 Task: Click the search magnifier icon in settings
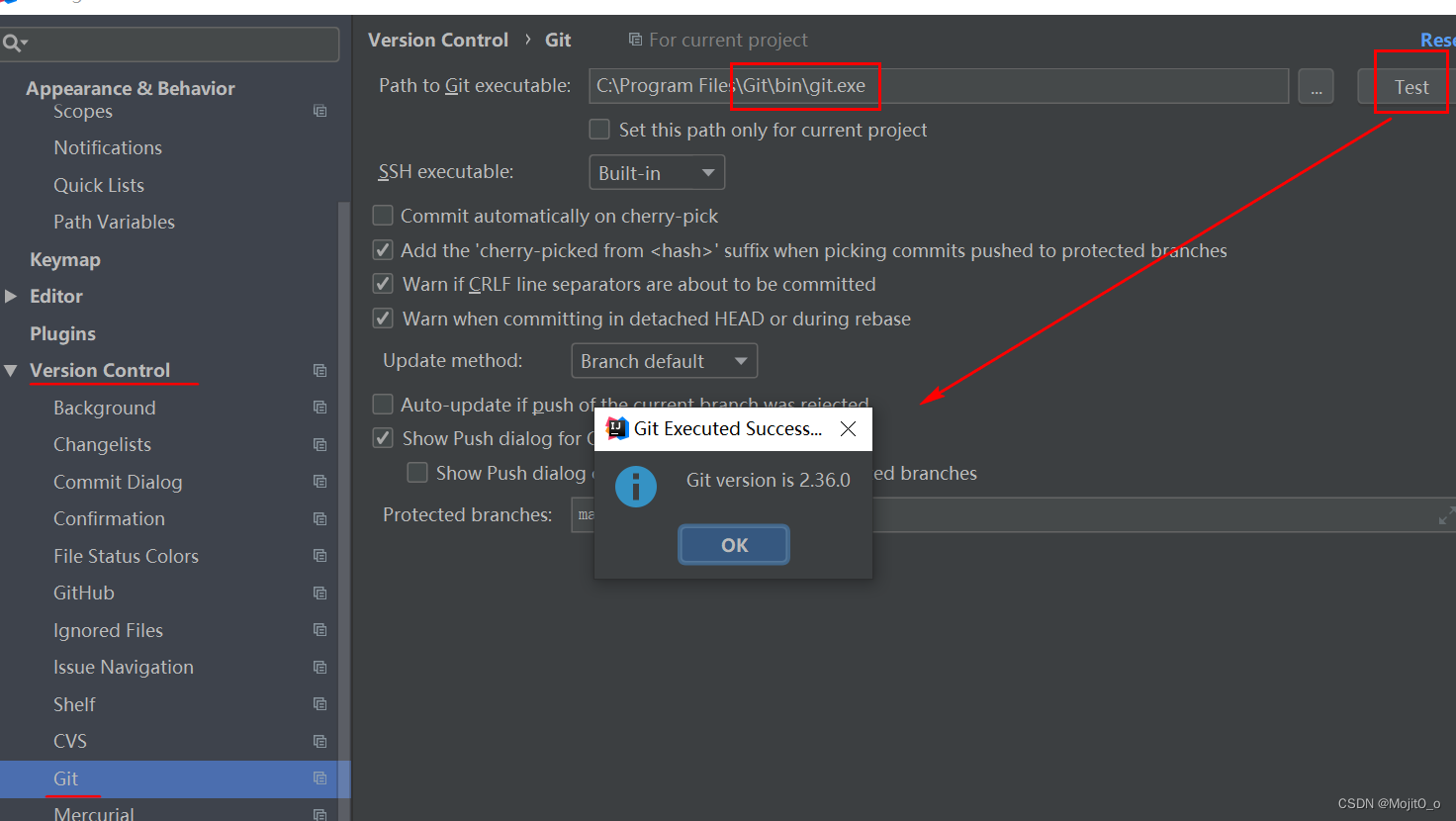pos(11,43)
